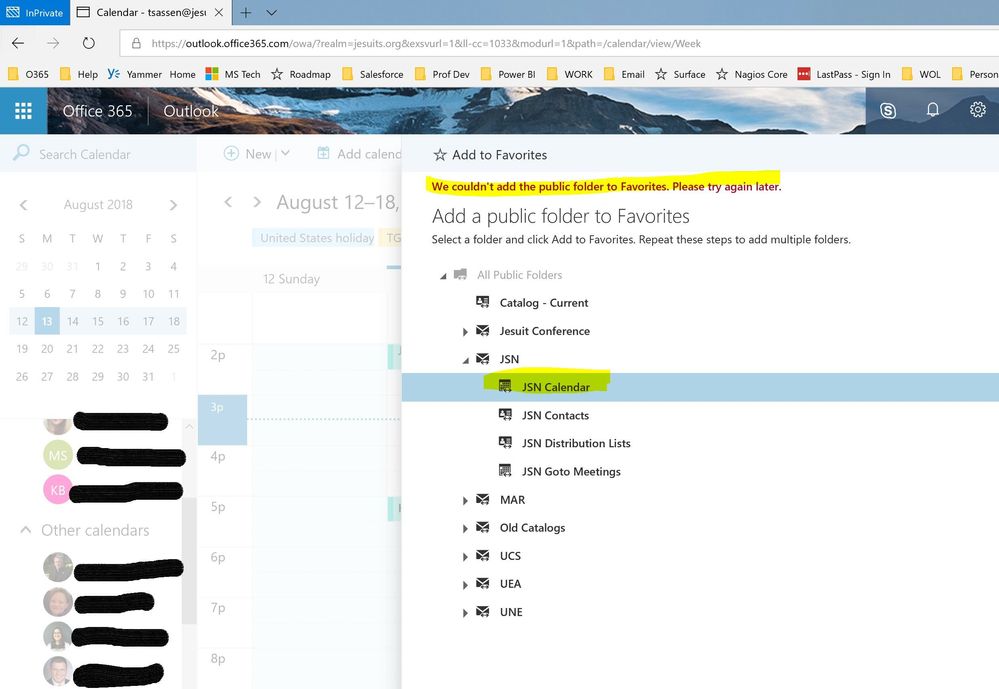This screenshot has height=689, width=999.
Task: Toggle the United States holiday calendar
Action: pos(315,238)
